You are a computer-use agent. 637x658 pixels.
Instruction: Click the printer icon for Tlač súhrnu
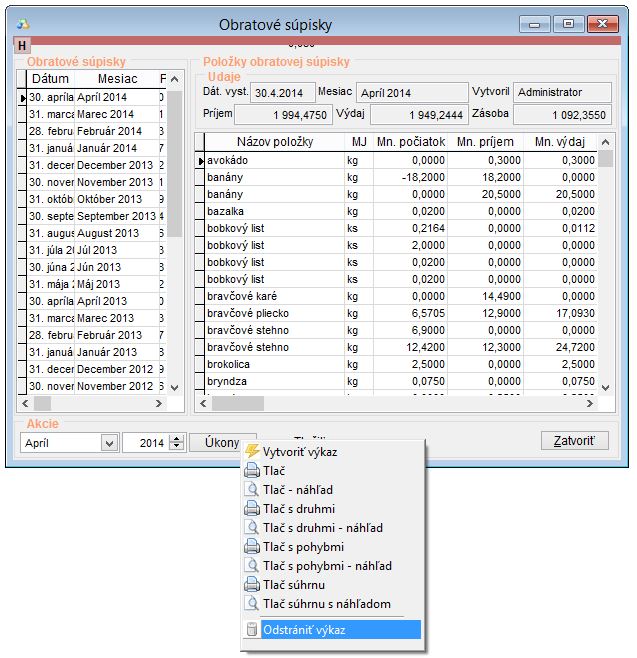[252, 585]
